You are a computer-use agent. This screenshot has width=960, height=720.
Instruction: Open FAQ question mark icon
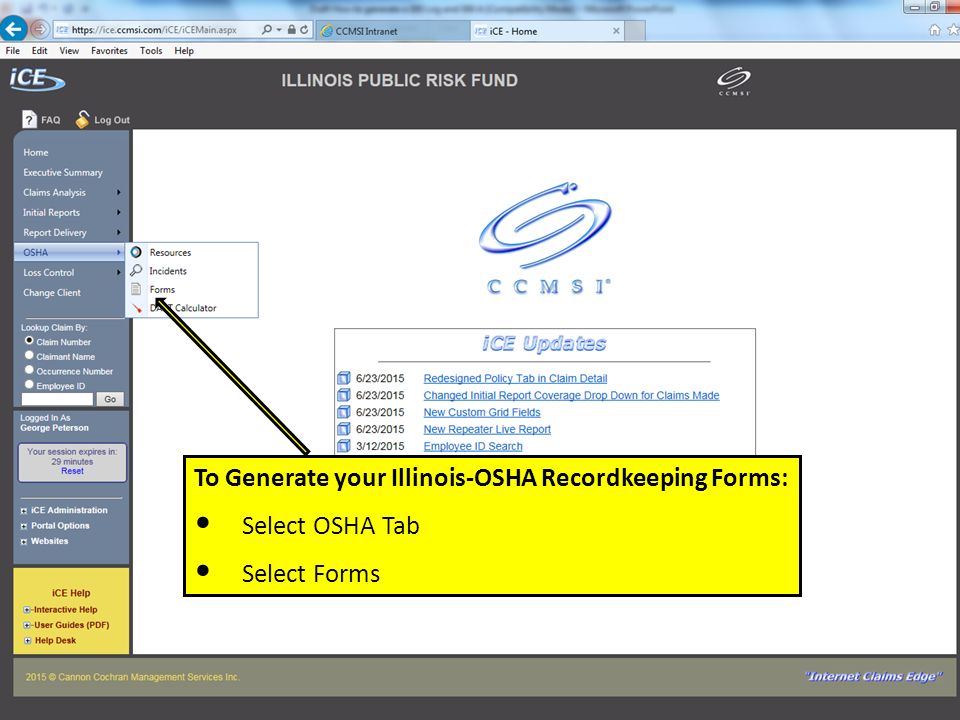pyautogui.click(x=29, y=119)
